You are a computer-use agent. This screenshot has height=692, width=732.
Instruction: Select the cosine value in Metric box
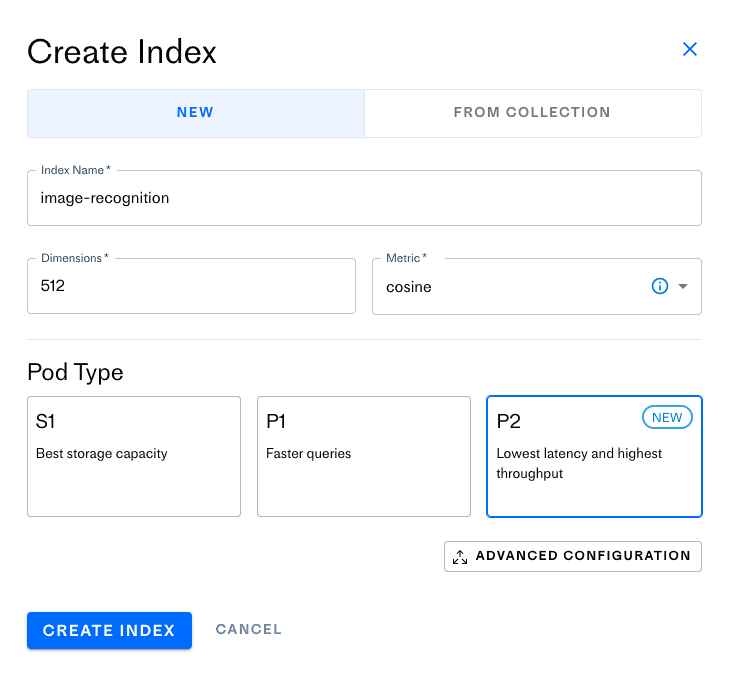[410, 287]
